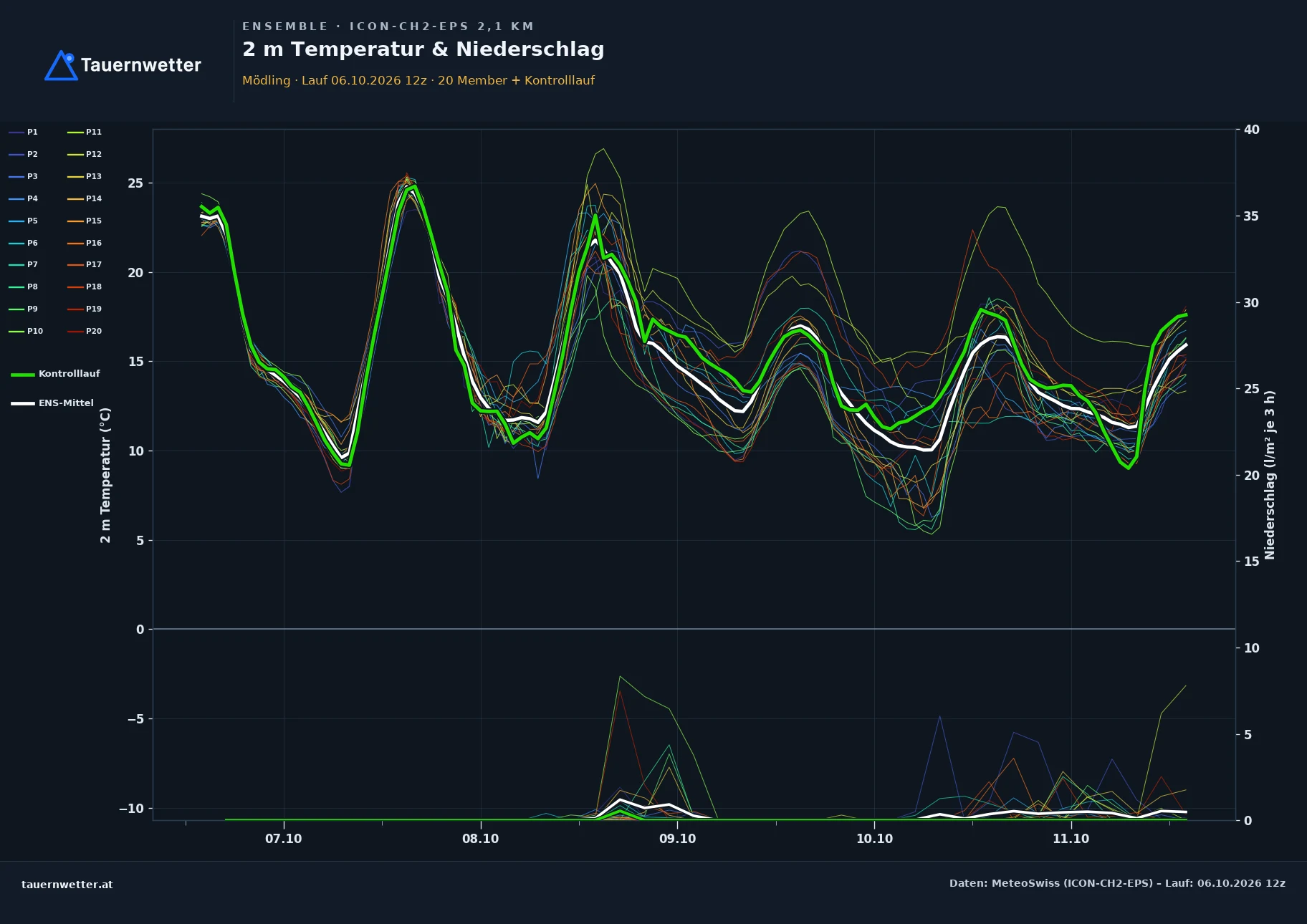1307x924 pixels.
Task: Select legend entry P13
Action: click(x=85, y=176)
